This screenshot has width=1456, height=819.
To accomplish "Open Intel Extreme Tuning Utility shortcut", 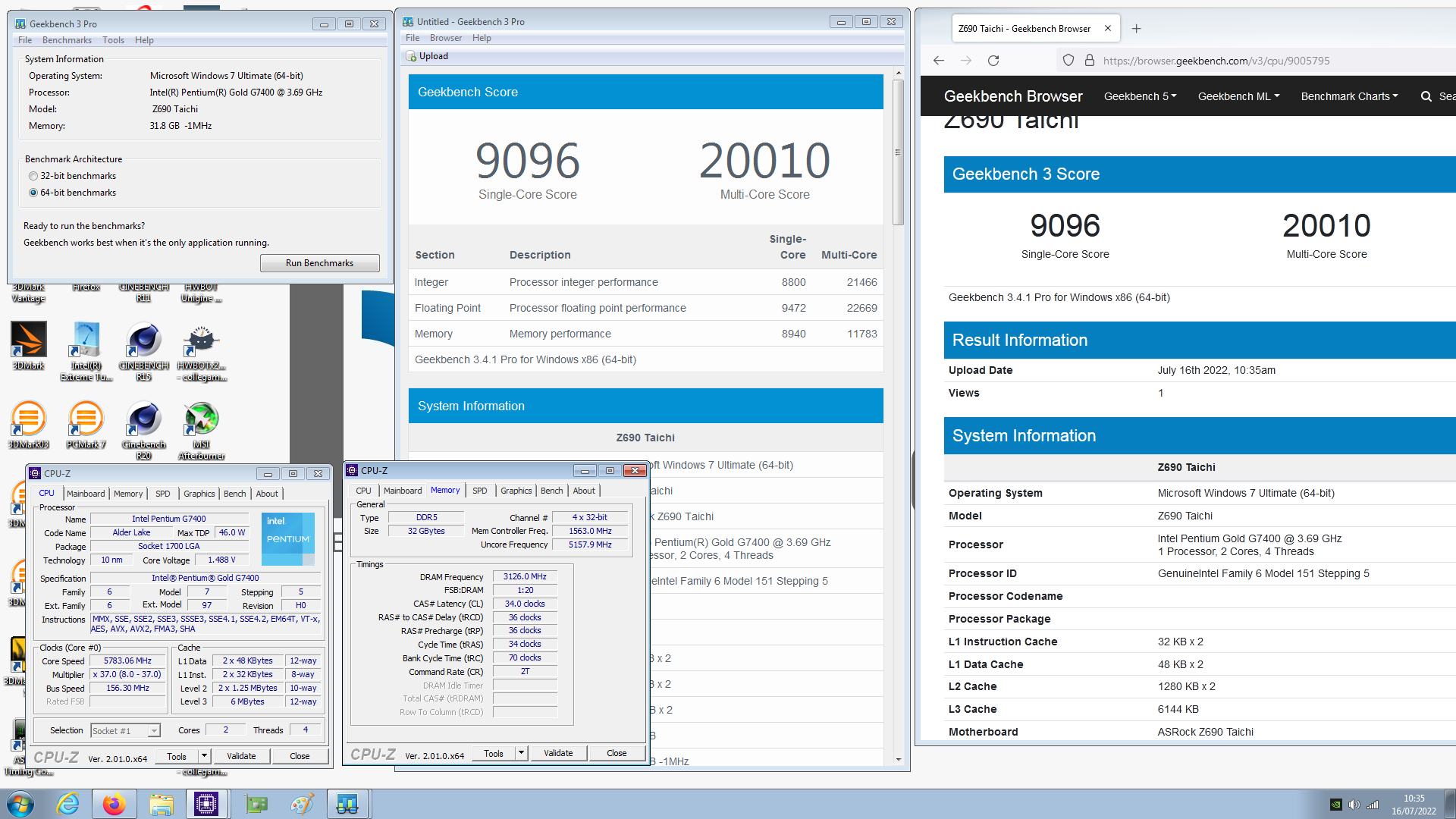I will 86,350.
